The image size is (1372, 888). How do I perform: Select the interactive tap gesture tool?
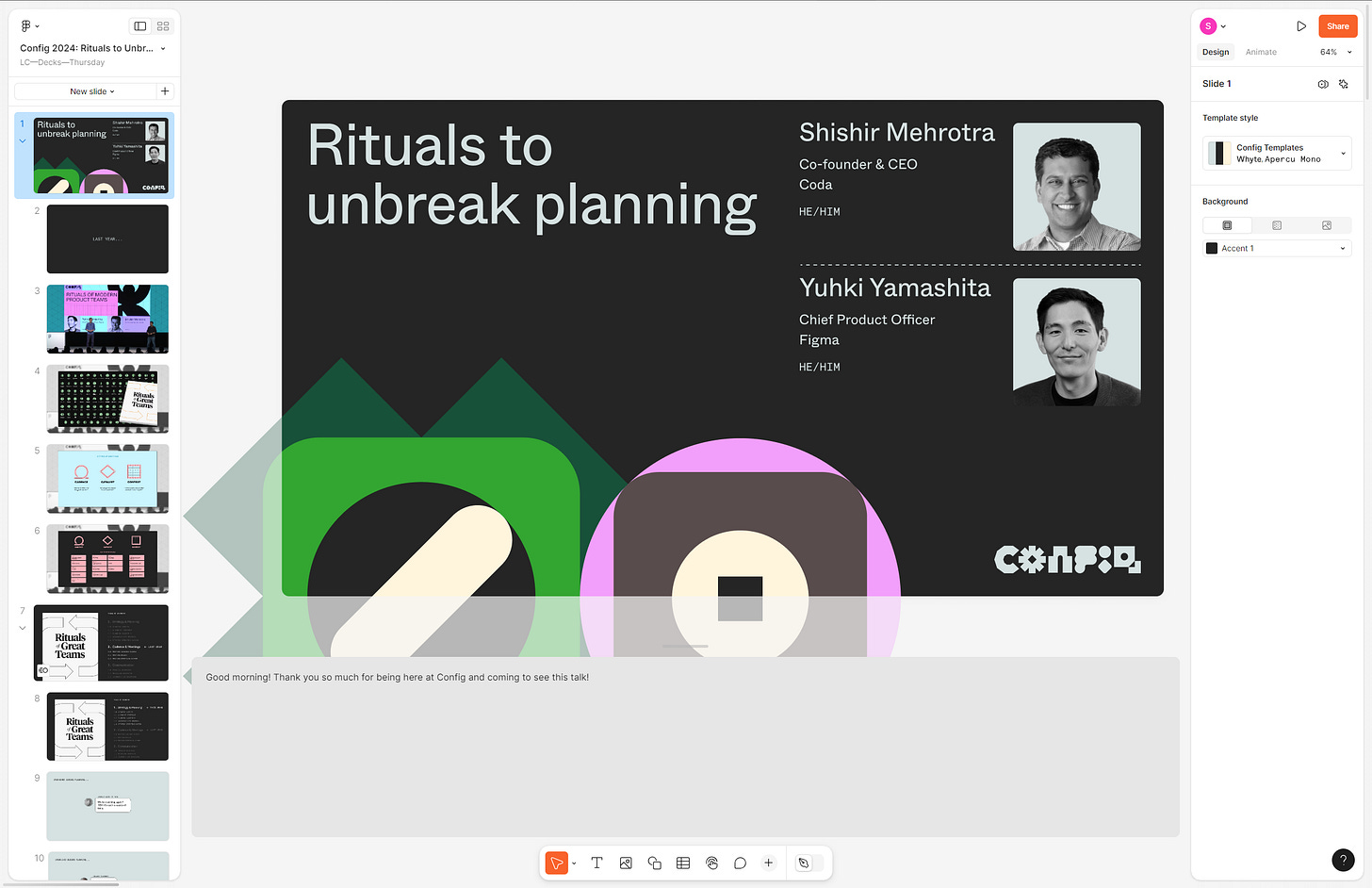711,863
